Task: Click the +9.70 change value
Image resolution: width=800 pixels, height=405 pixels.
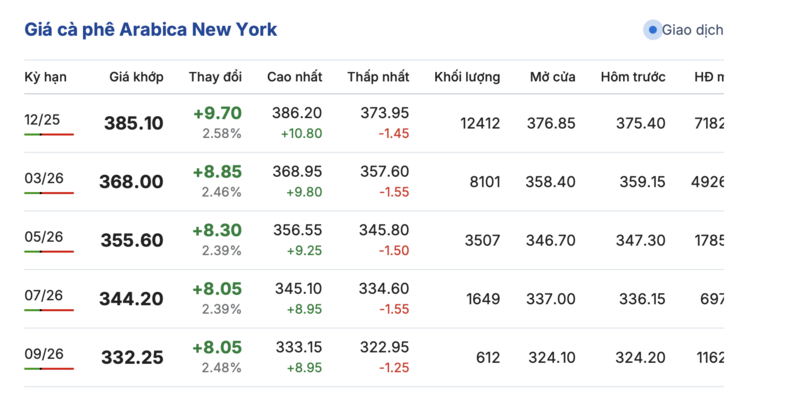Action: 217,114
